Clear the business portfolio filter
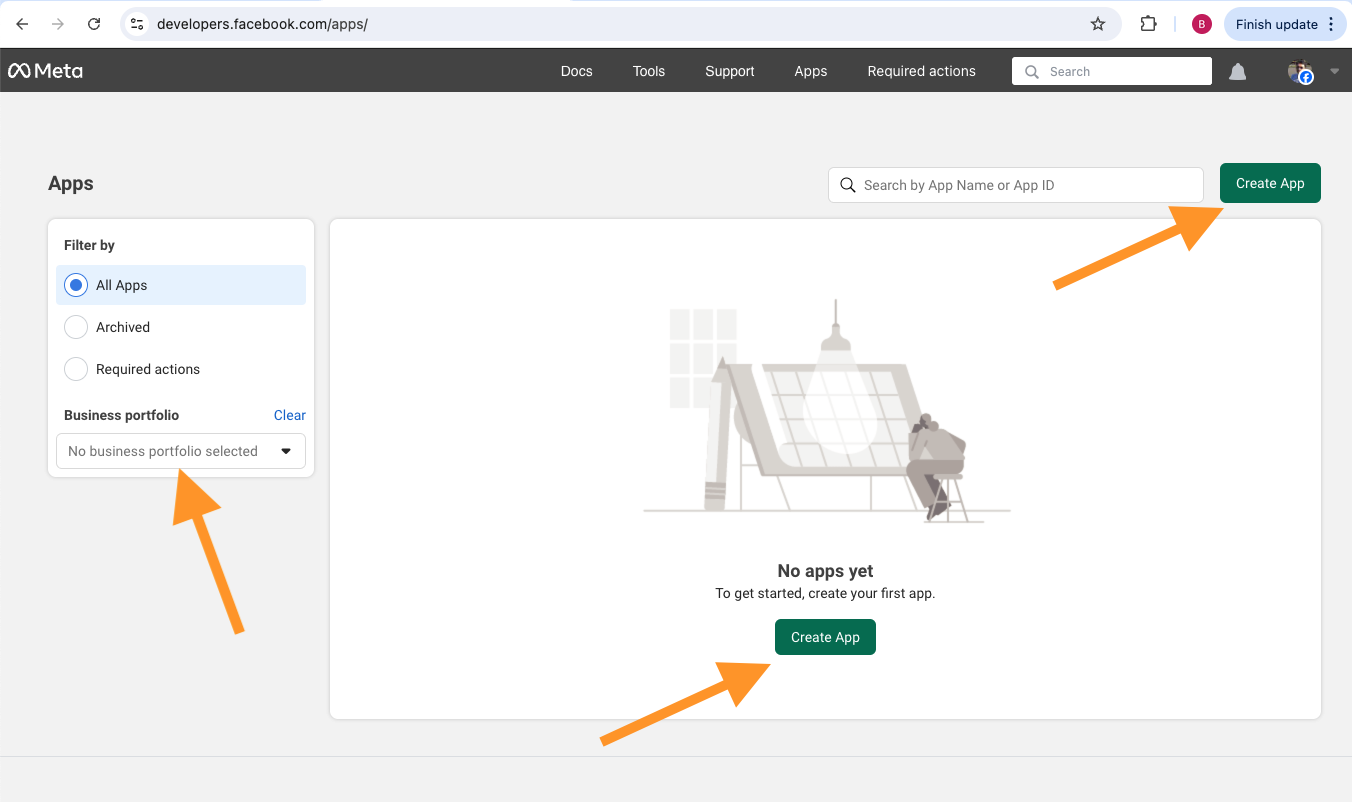The height and width of the screenshot is (802, 1352). pyautogui.click(x=289, y=415)
